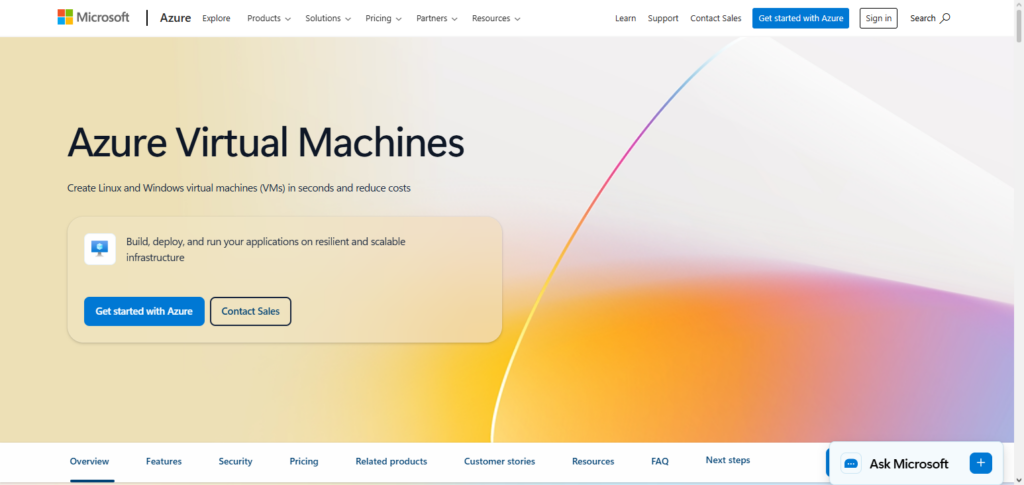The width and height of the screenshot is (1024, 485).
Task: Go to the Customer stories tab
Action: tap(500, 462)
